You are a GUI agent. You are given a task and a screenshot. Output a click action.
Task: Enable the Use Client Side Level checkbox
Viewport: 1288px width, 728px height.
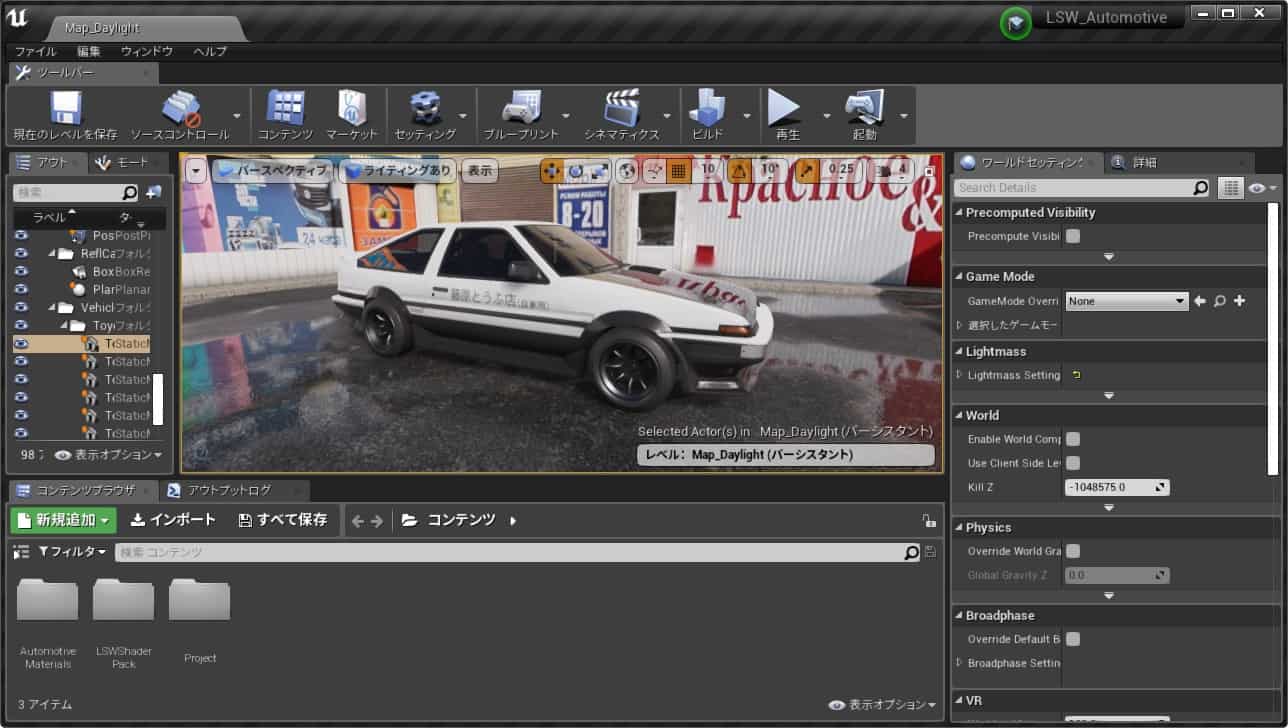click(x=1073, y=463)
